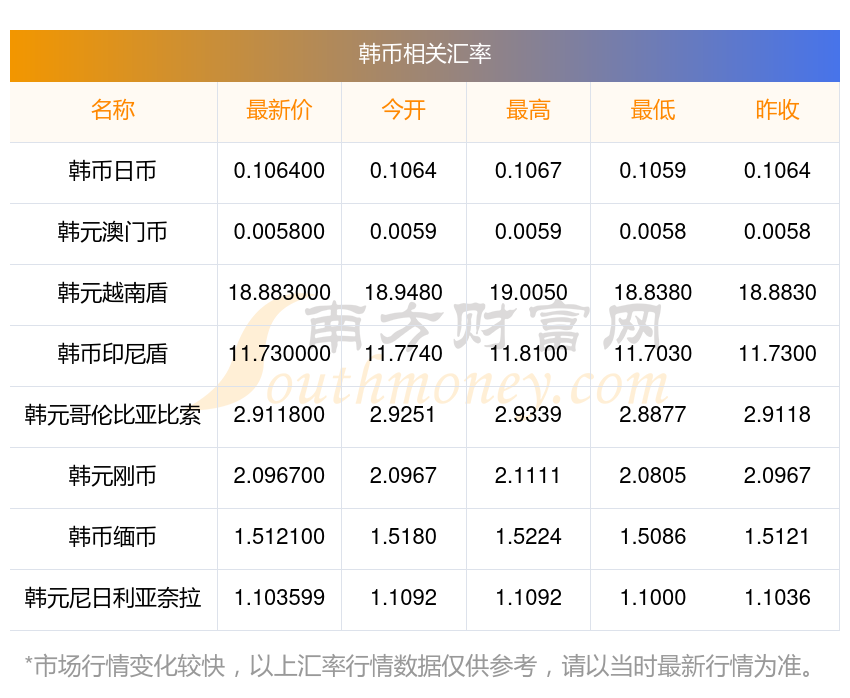850x698 pixels.
Task: Click the table title 韩币相关汇率
Action: [424, 54]
